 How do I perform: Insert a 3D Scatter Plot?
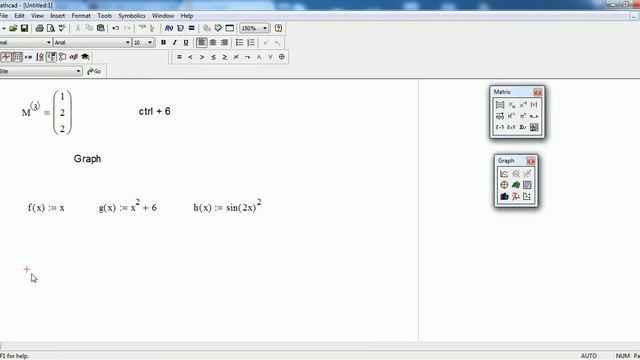516,196
